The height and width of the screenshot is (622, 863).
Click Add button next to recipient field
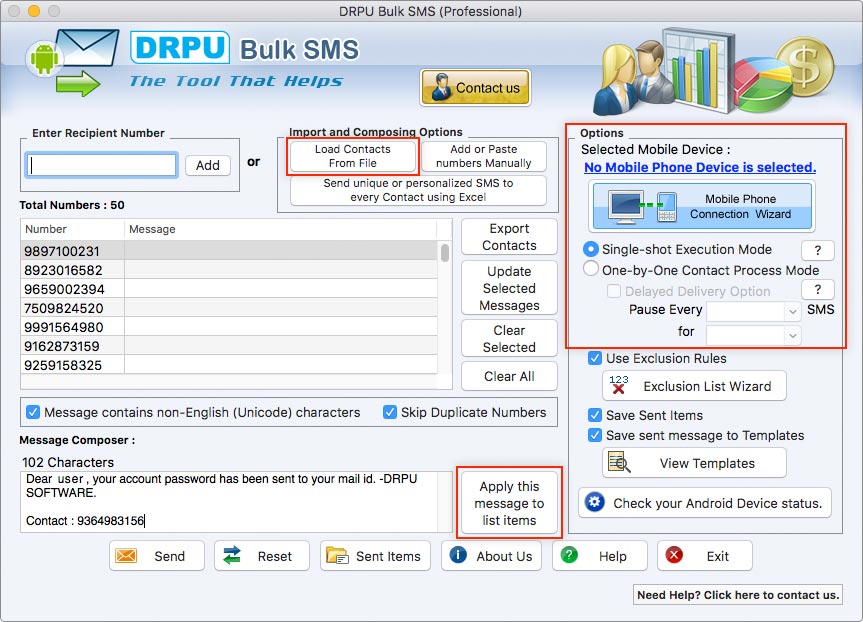point(207,165)
